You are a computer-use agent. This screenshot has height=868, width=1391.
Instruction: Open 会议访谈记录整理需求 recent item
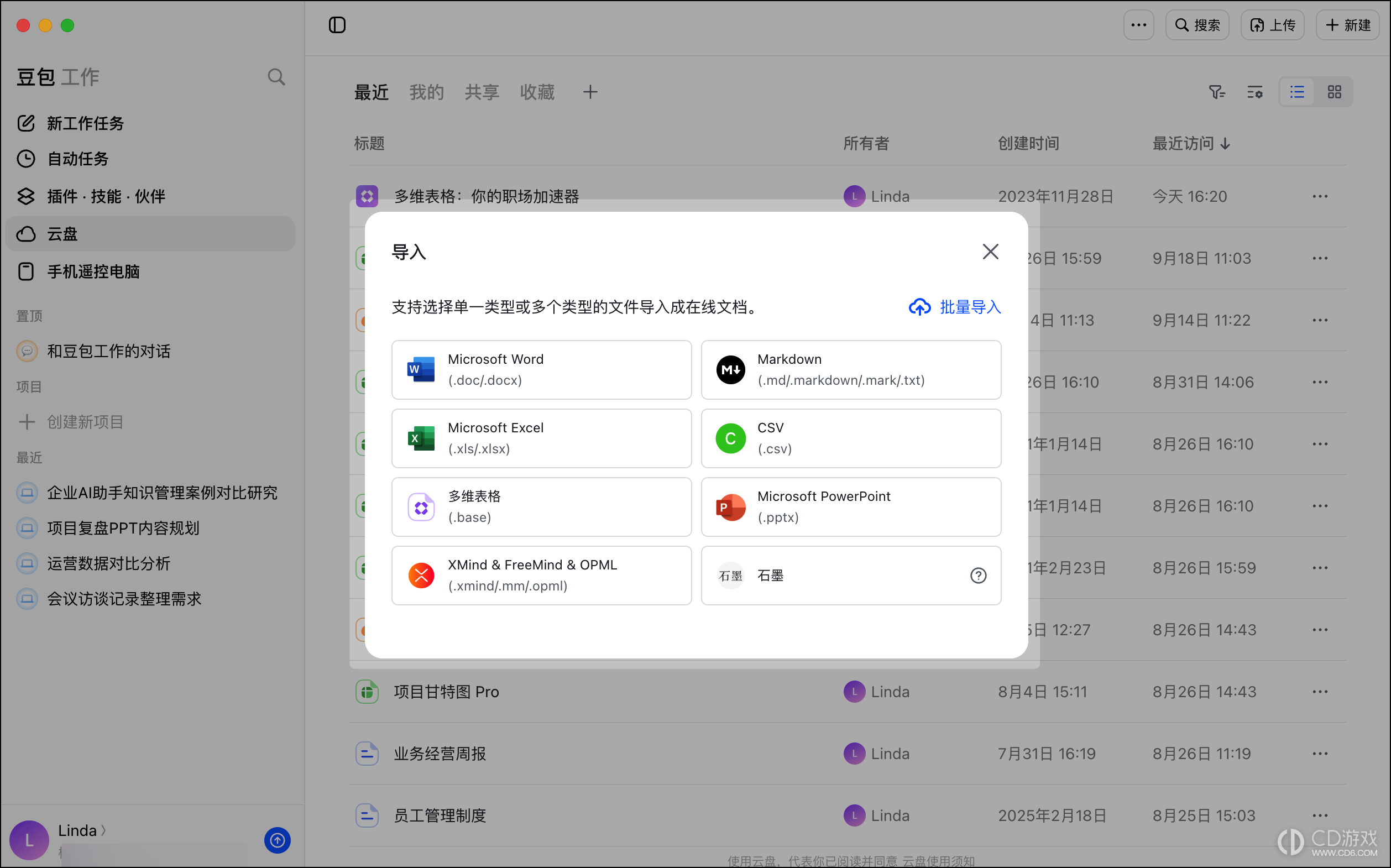pos(150,599)
